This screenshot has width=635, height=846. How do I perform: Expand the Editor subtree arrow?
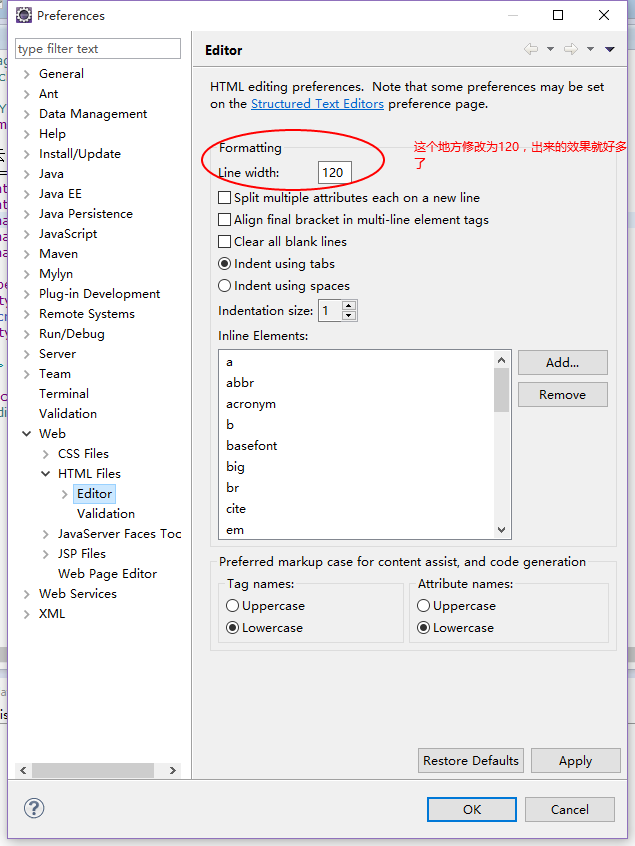[x=65, y=494]
